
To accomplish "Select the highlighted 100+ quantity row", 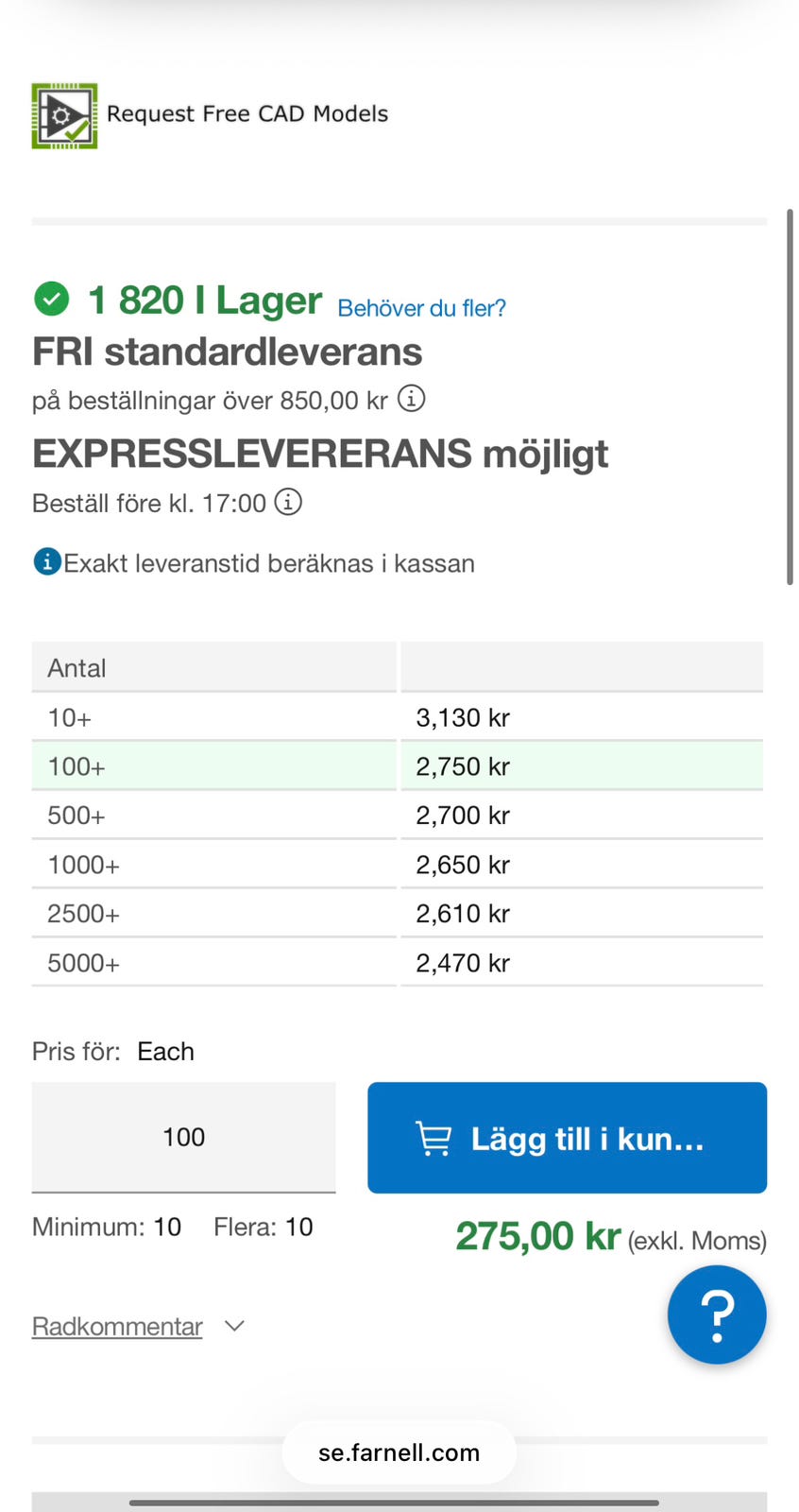I will [x=397, y=766].
